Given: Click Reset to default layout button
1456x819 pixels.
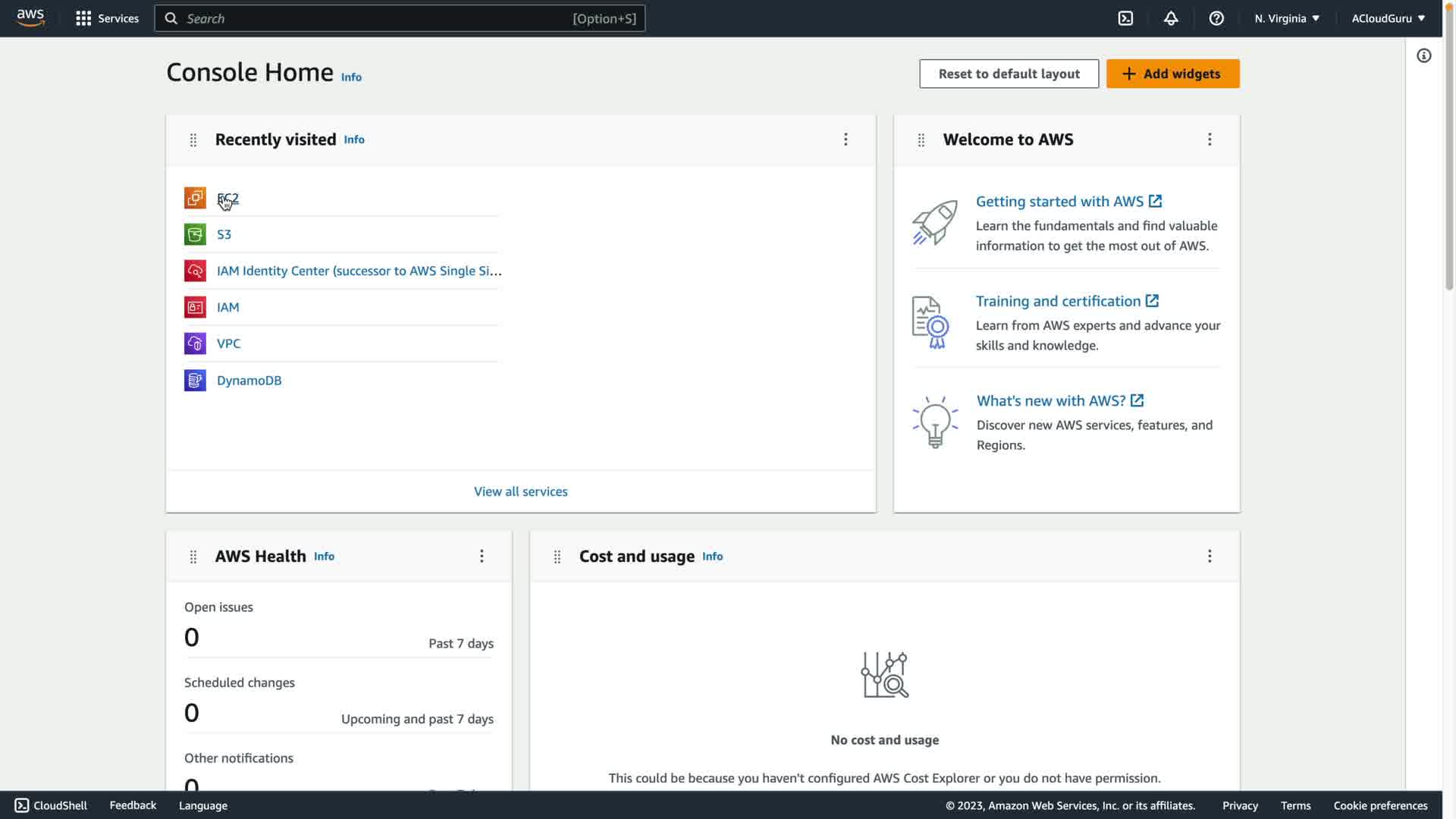Looking at the screenshot, I should 1009,74.
